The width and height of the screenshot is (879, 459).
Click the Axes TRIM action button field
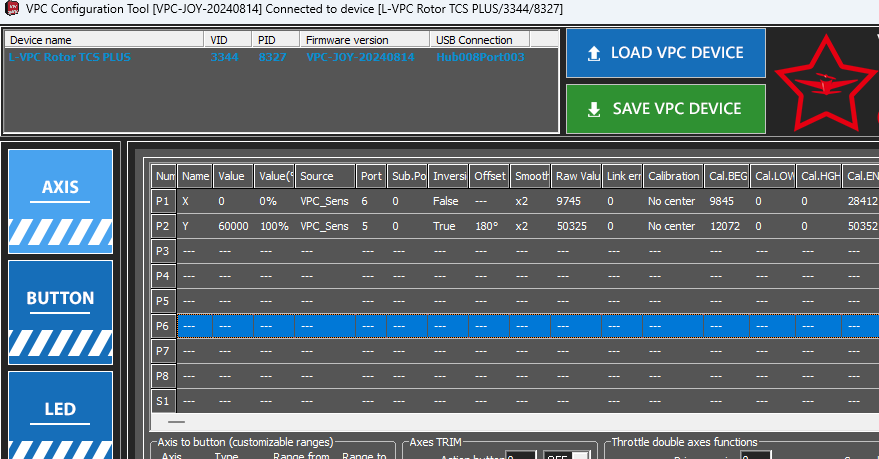[520, 455]
